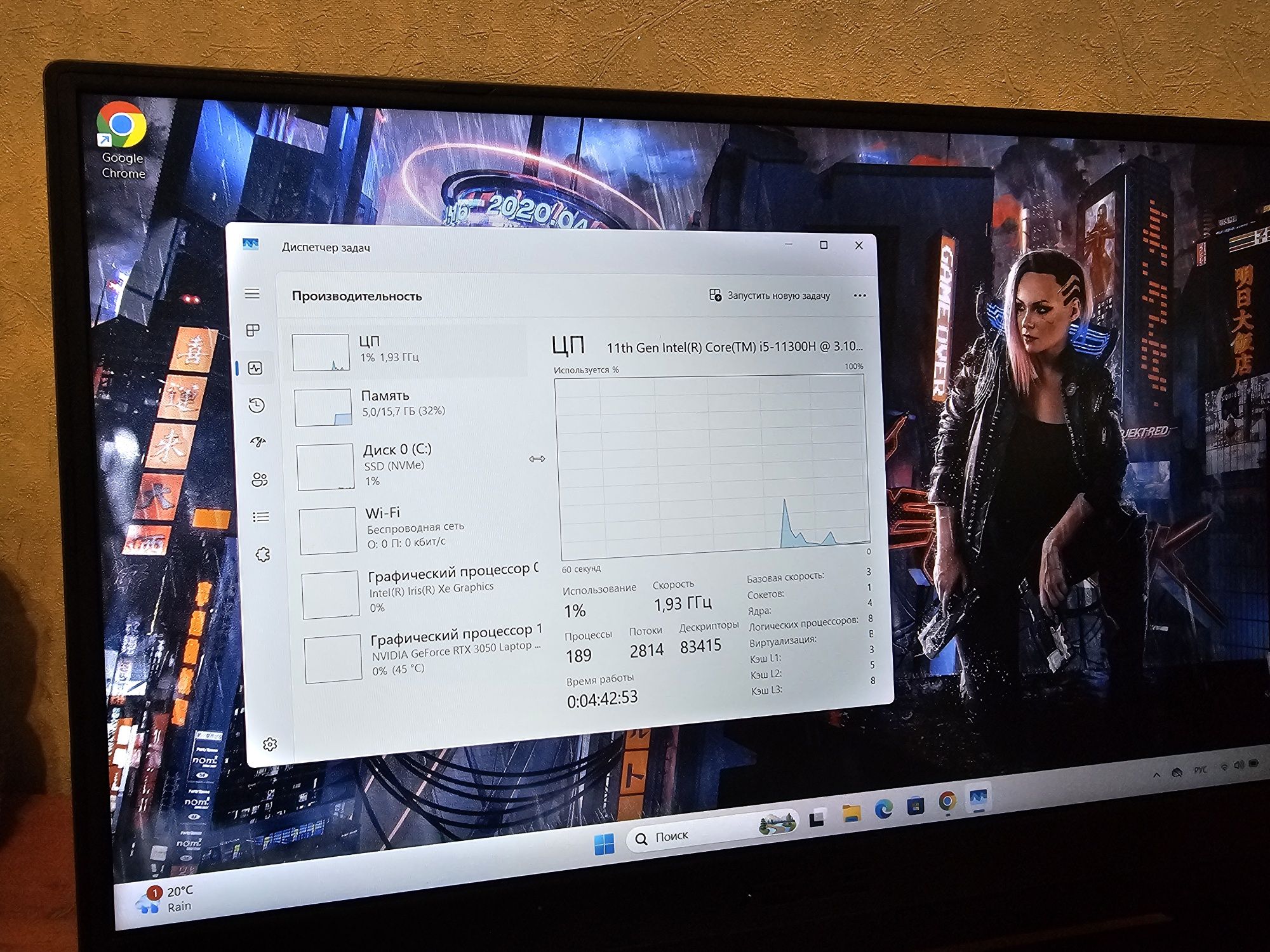
Task: Close the Диспетчер задач window
Action: [859, 246]
